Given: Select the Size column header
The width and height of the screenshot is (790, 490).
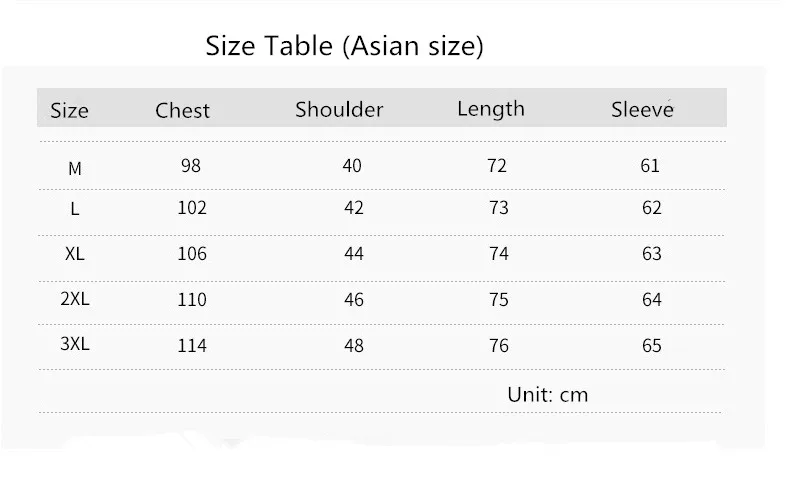Looking at the screenshot, I should 70,111.
